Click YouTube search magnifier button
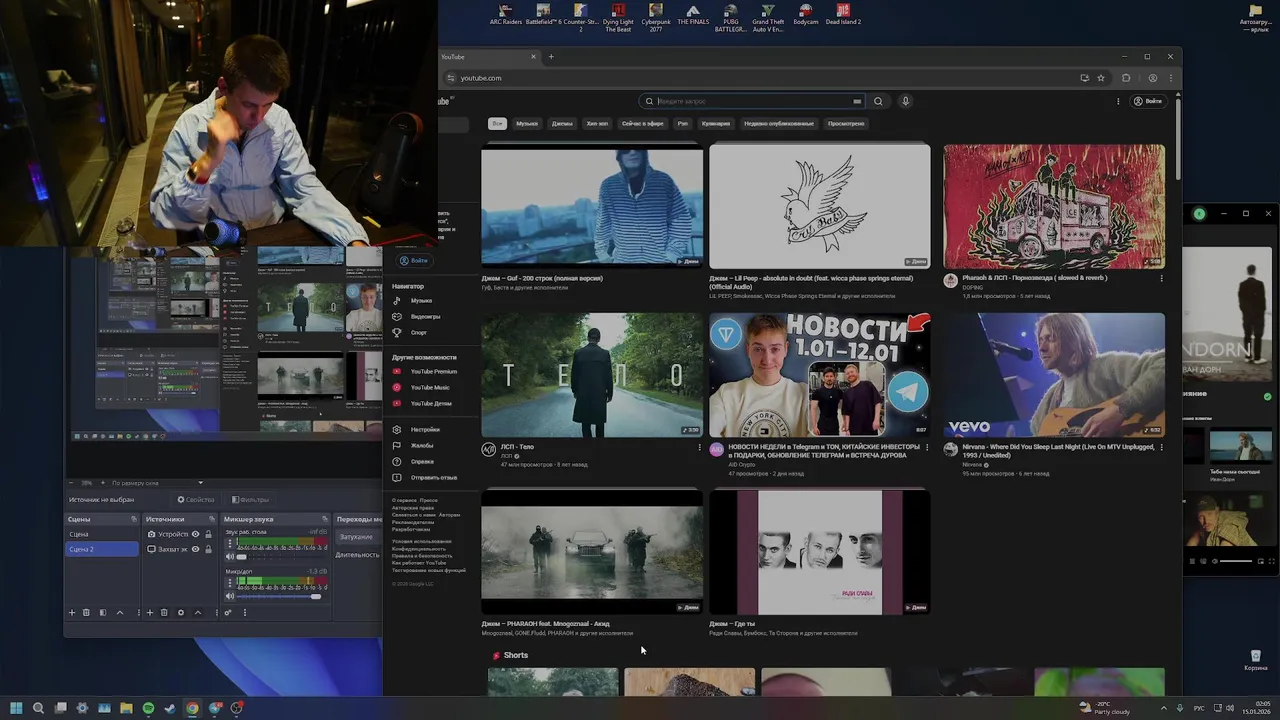 pyautogui.click(x=878, y=101)
